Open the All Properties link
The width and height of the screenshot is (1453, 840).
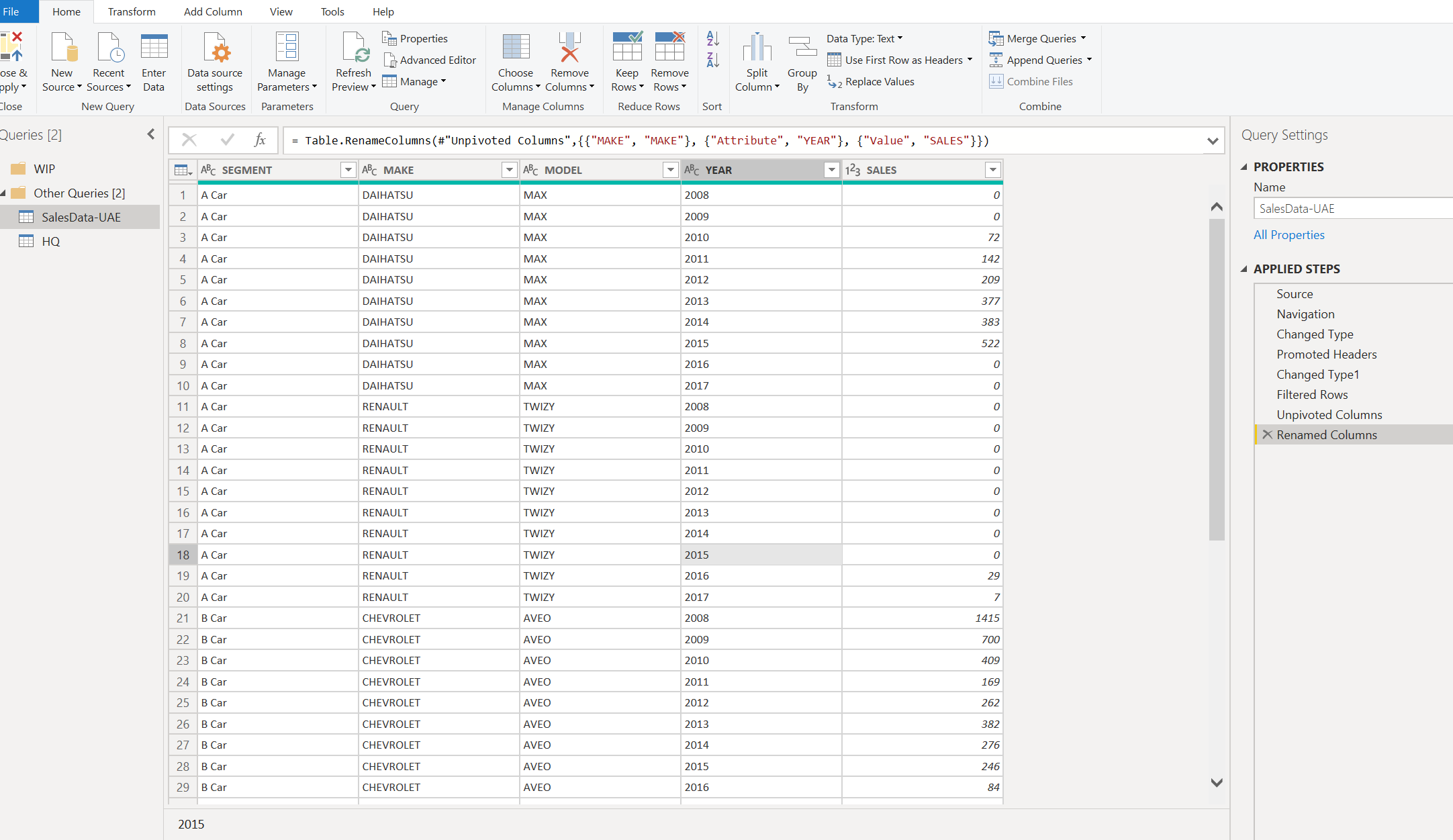1289,235
